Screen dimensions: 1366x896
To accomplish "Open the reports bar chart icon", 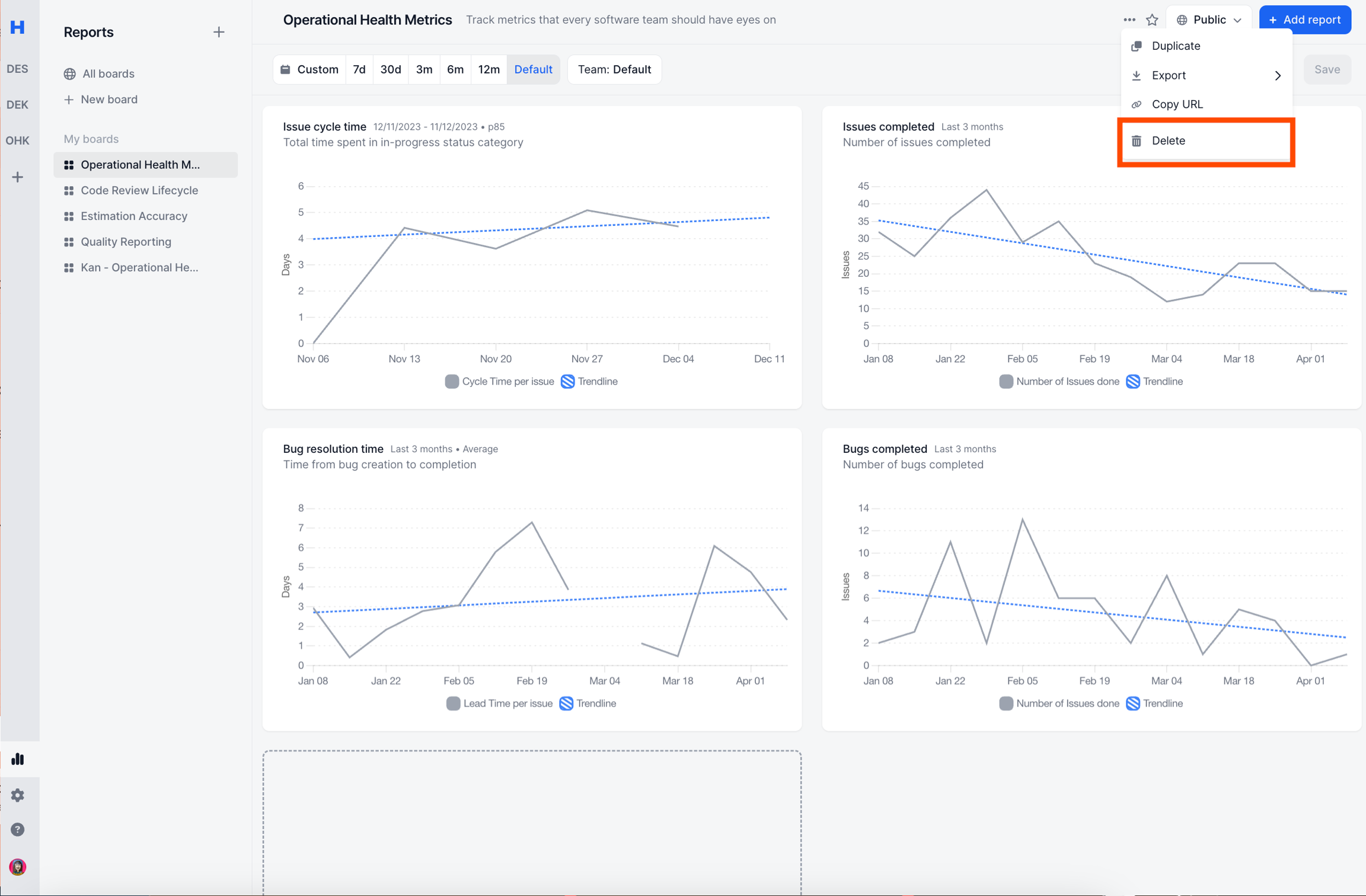I will click(x=18, y=759).
